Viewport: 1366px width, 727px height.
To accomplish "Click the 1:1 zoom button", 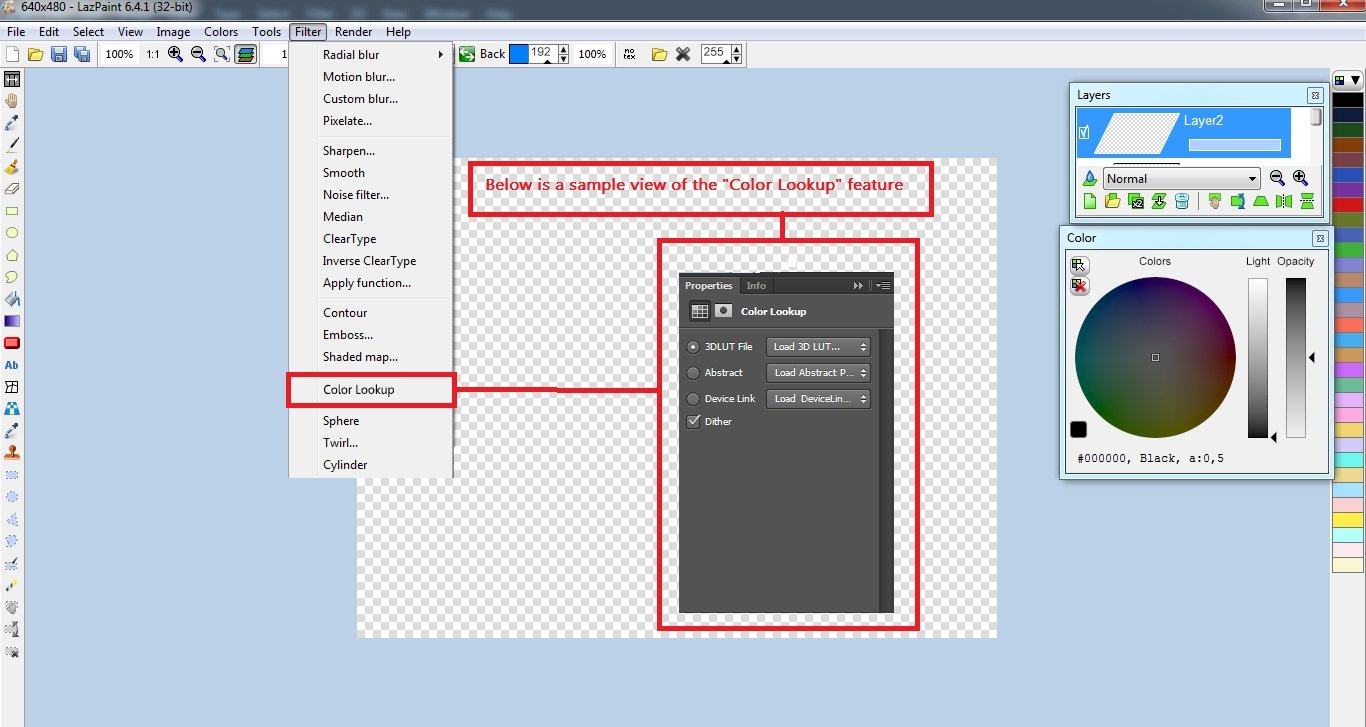I will (x=152, y=54).
